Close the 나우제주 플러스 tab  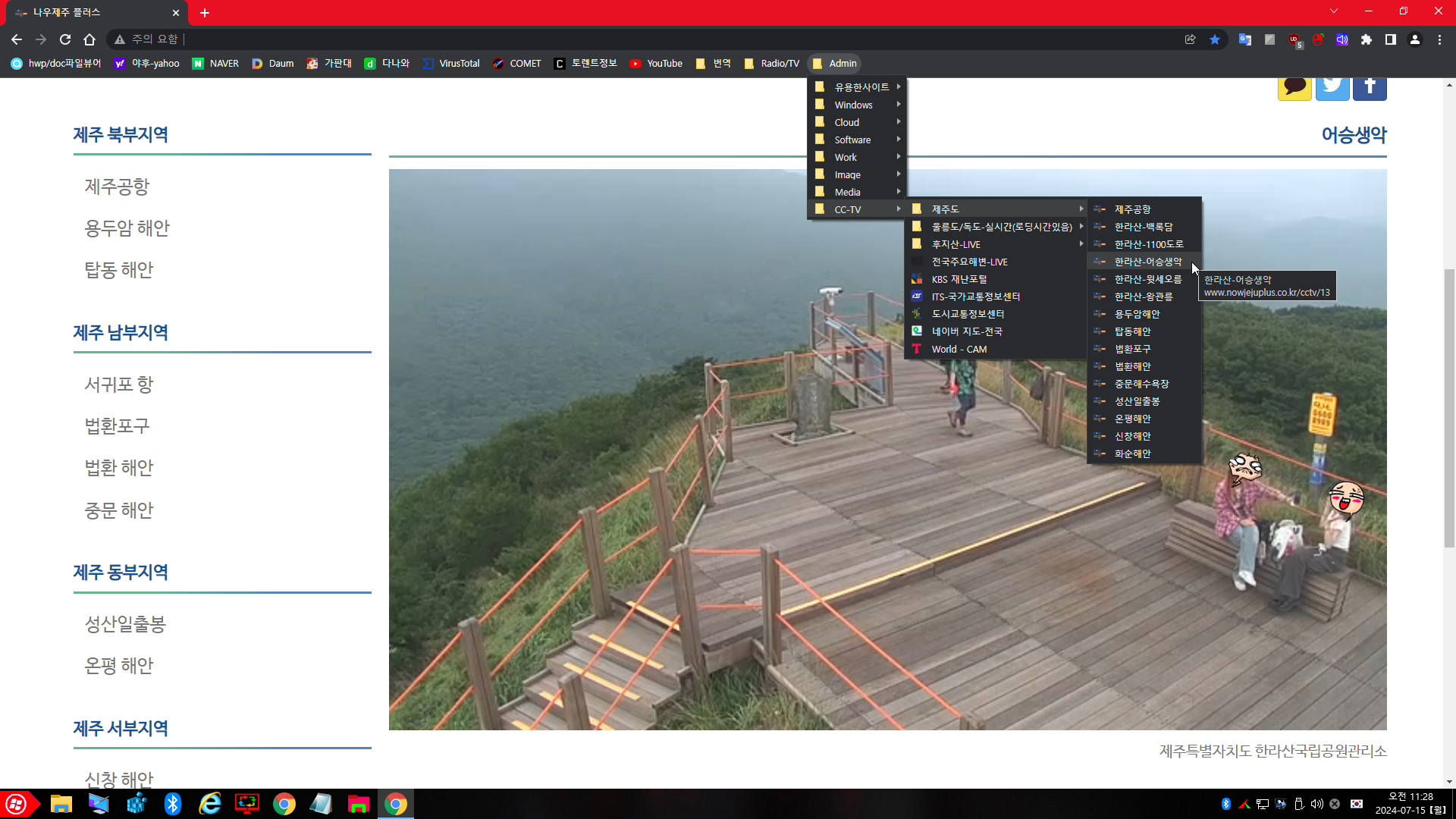[176, 13]
